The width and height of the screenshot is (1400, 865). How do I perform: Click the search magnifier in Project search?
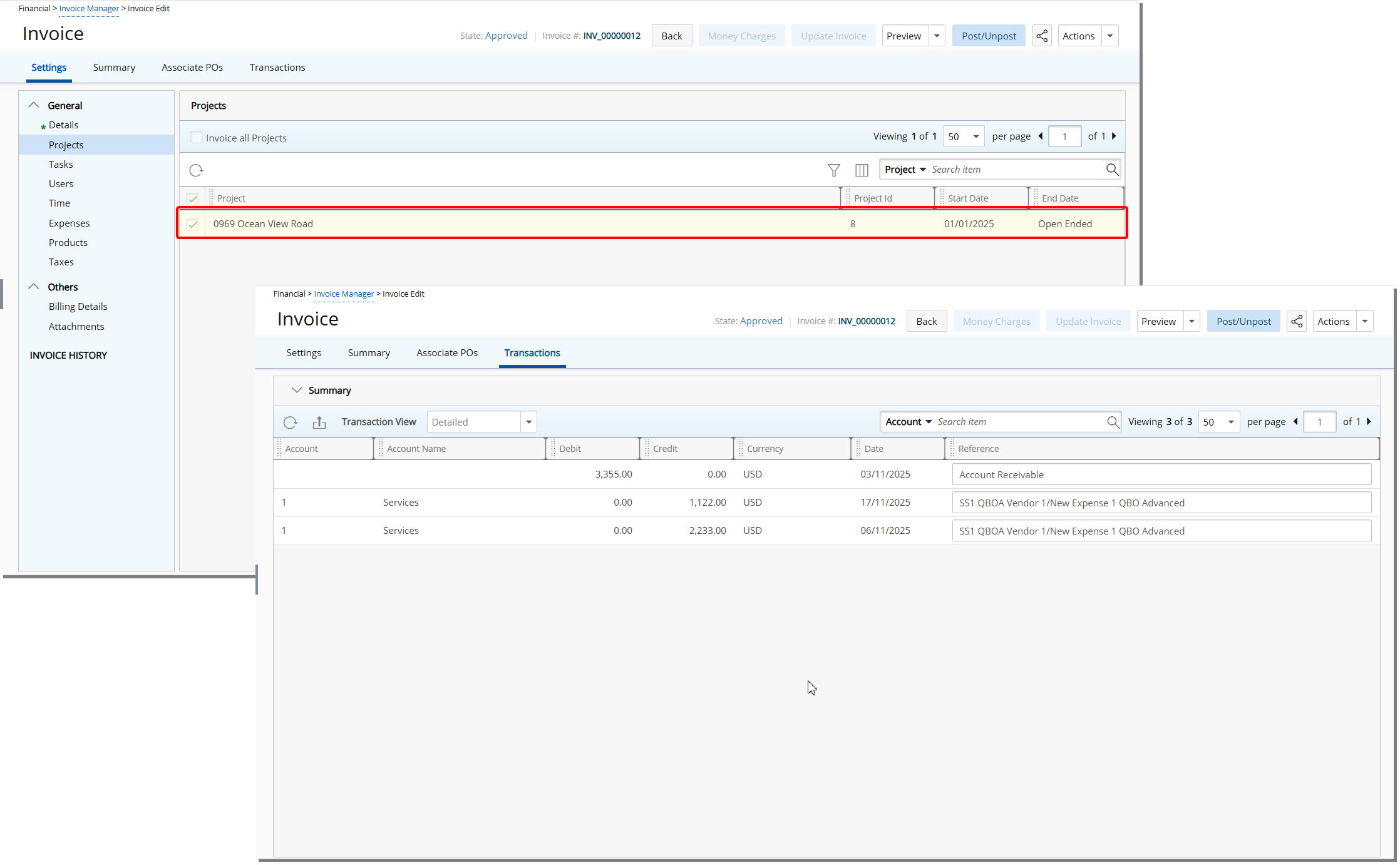pyautogui.click(x=1112, y=170)
